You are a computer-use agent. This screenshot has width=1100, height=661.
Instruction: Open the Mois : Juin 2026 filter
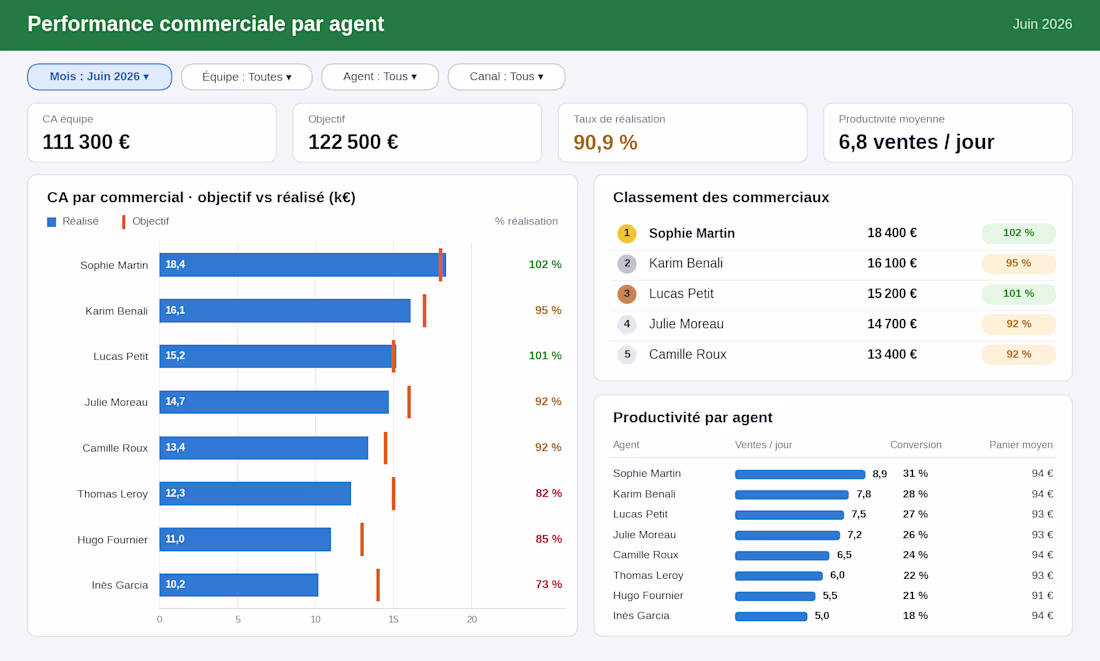(x=100, y=76)
